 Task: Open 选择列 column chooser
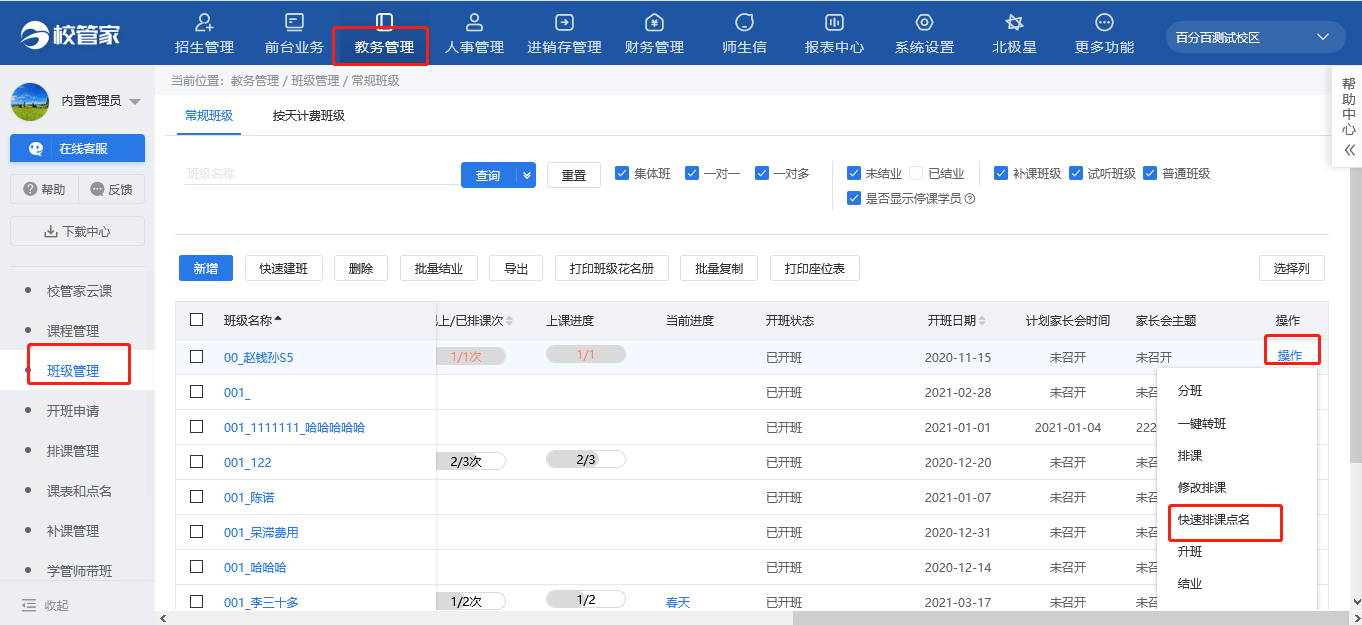pyautogui.click(x=1291, y=268)
